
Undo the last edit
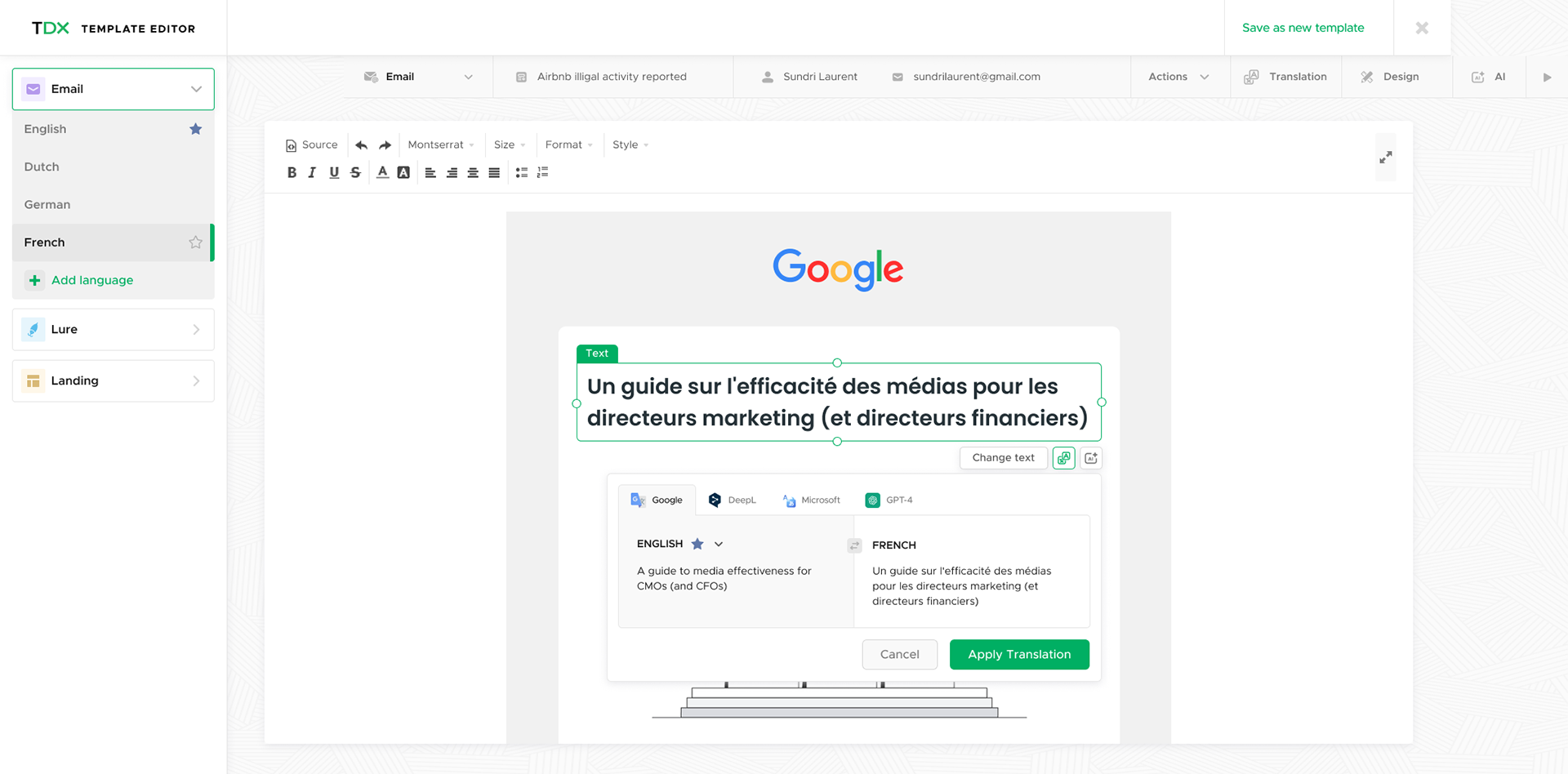(361, 145)
